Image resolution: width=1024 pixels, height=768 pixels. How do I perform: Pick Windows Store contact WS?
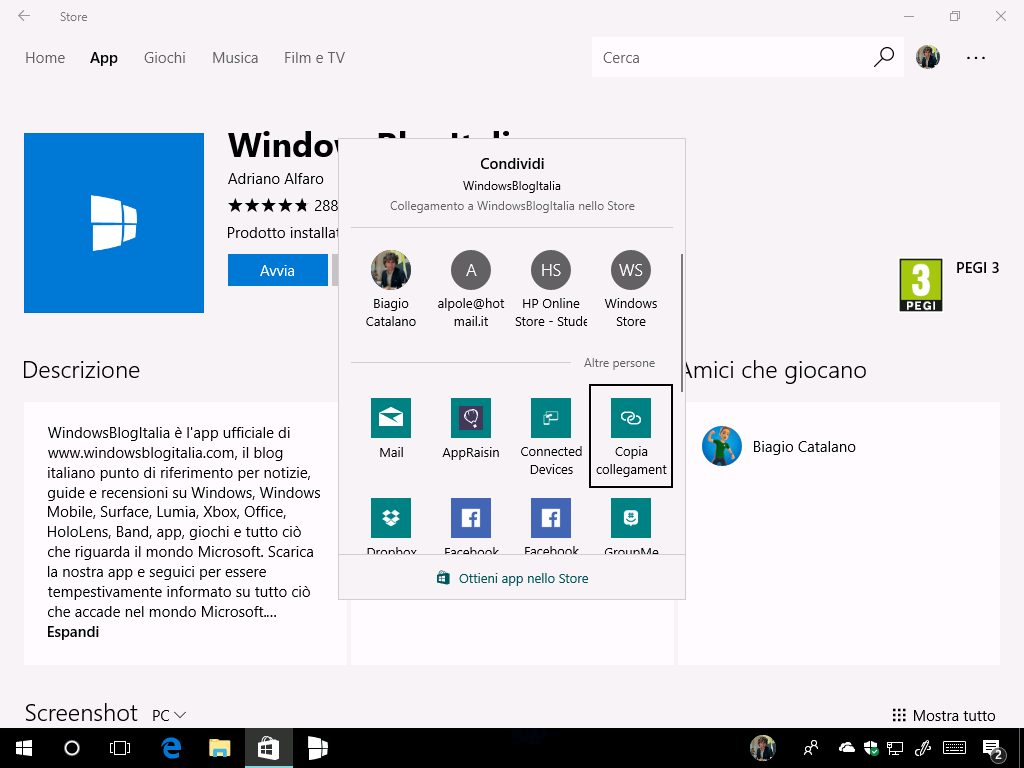631,289
